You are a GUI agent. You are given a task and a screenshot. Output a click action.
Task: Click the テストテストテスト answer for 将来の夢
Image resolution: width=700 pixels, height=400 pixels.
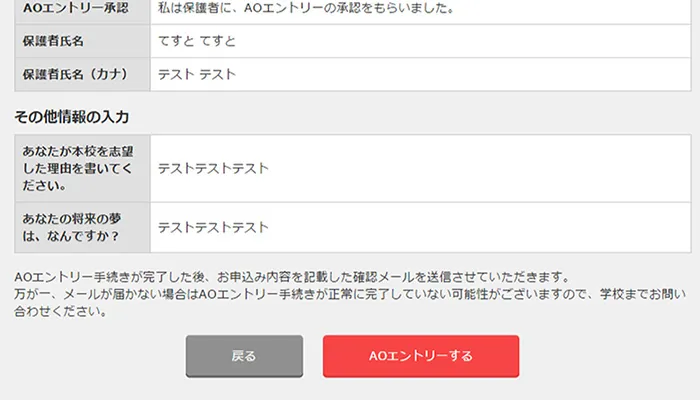tap(213, 227)
